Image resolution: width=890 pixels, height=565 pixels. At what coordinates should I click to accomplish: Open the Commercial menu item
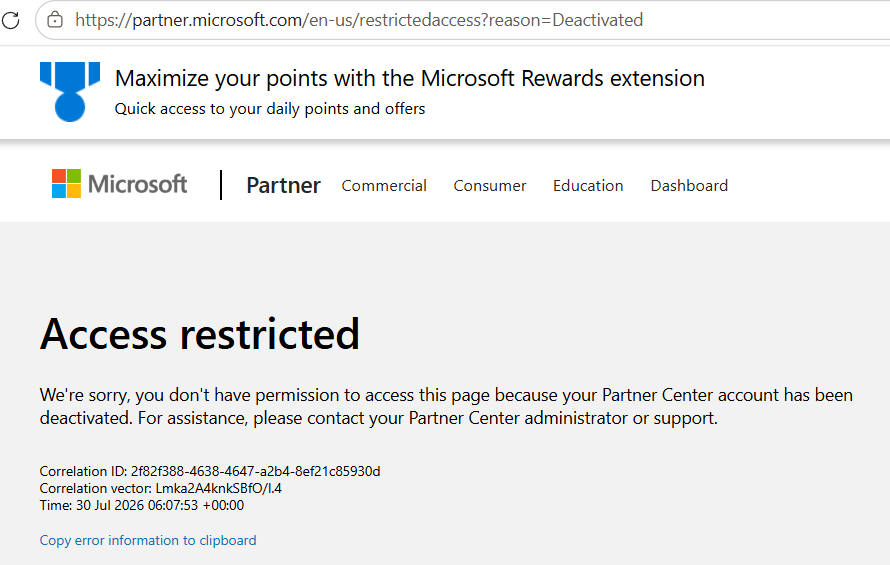(x=384, y=186)
